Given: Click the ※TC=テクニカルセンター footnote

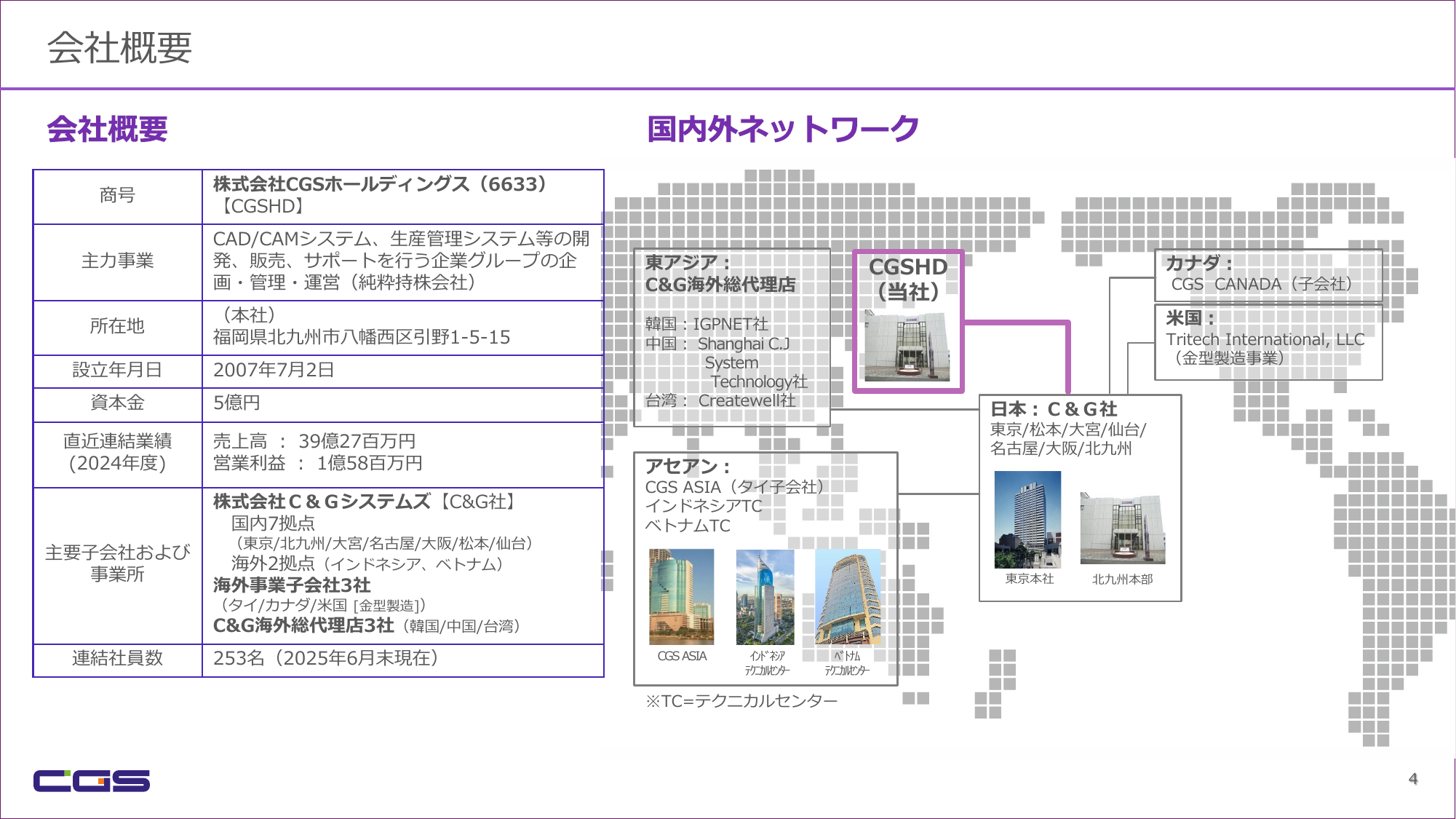Looking at the screenshot, I should 741,701.
